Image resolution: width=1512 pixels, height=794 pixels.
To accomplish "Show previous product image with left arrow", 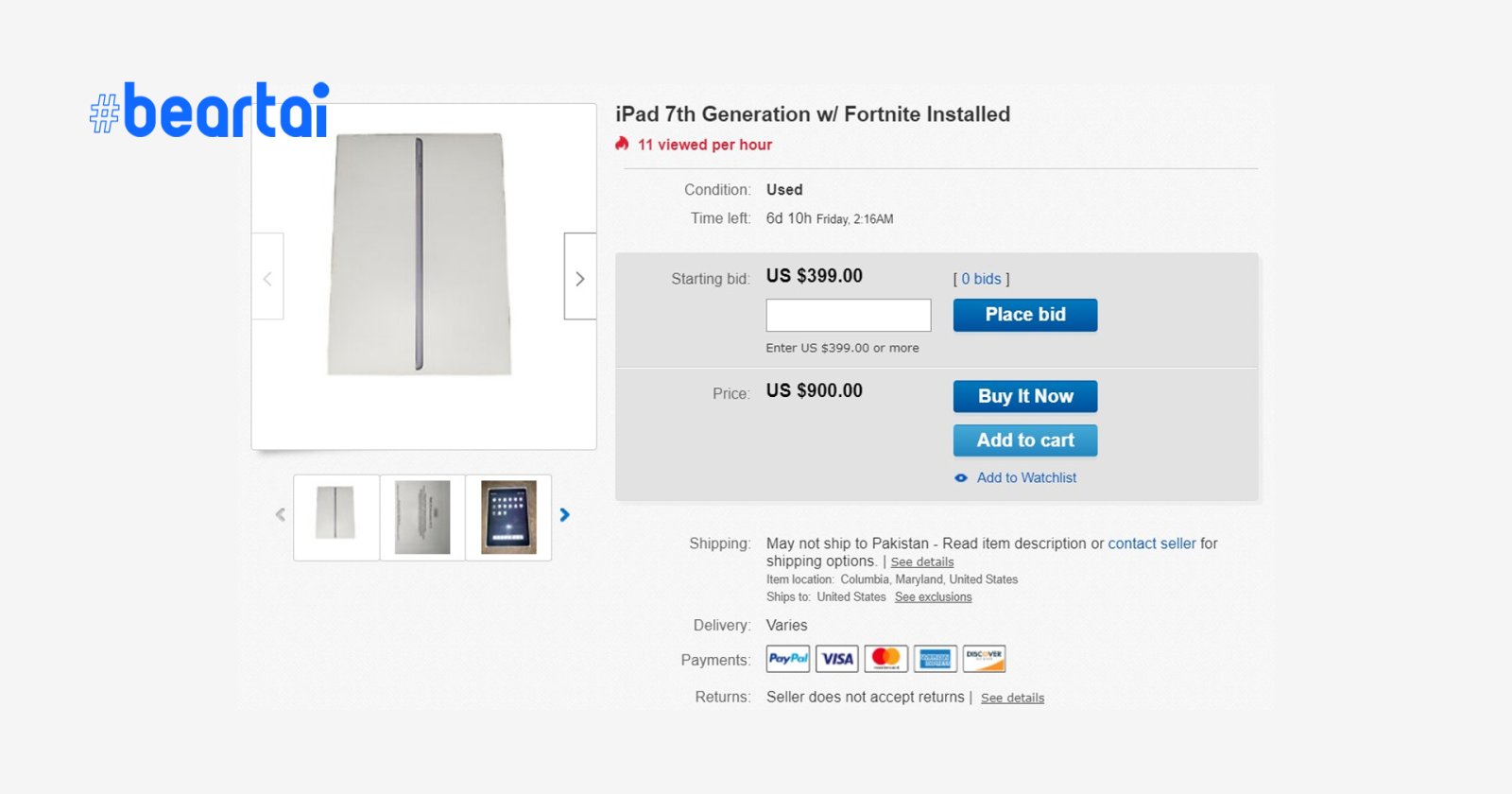I will click(267, 278).
